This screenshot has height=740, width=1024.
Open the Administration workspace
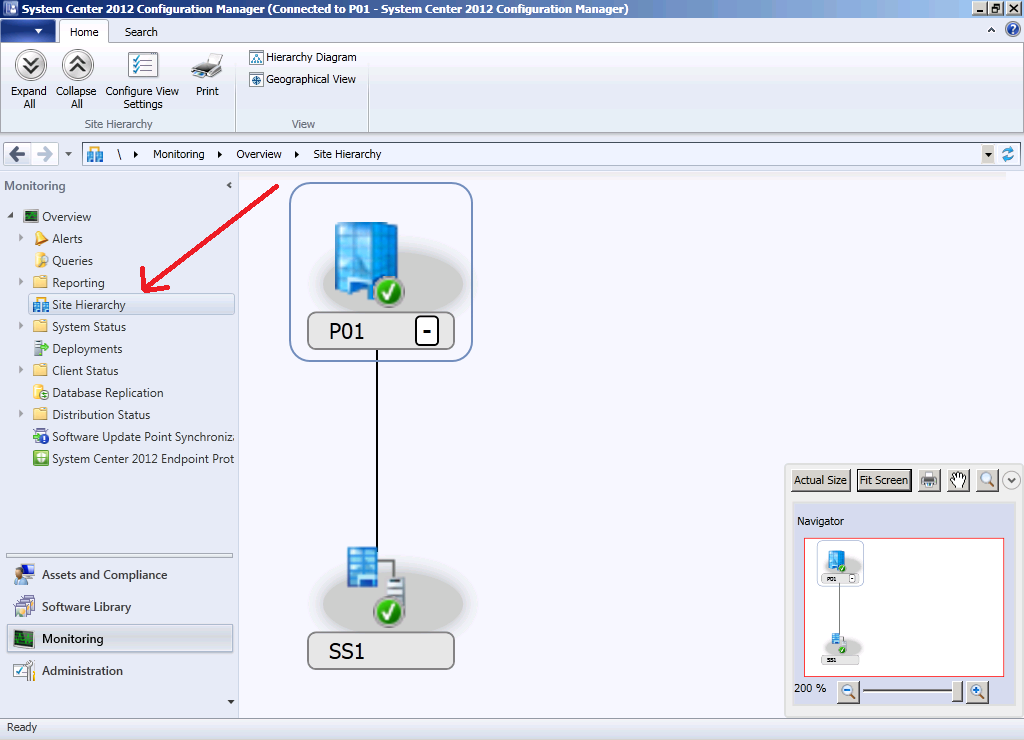[x=120, y=671]
